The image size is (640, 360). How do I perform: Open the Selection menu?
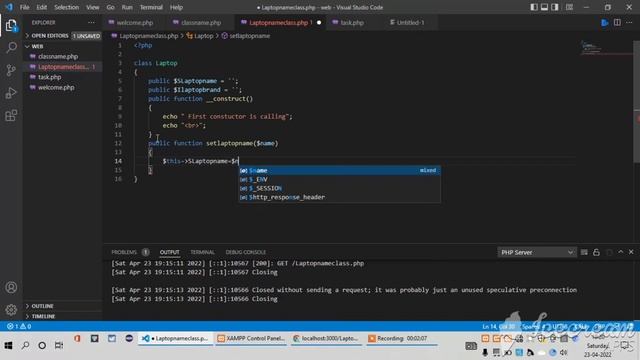pos(67,7)
